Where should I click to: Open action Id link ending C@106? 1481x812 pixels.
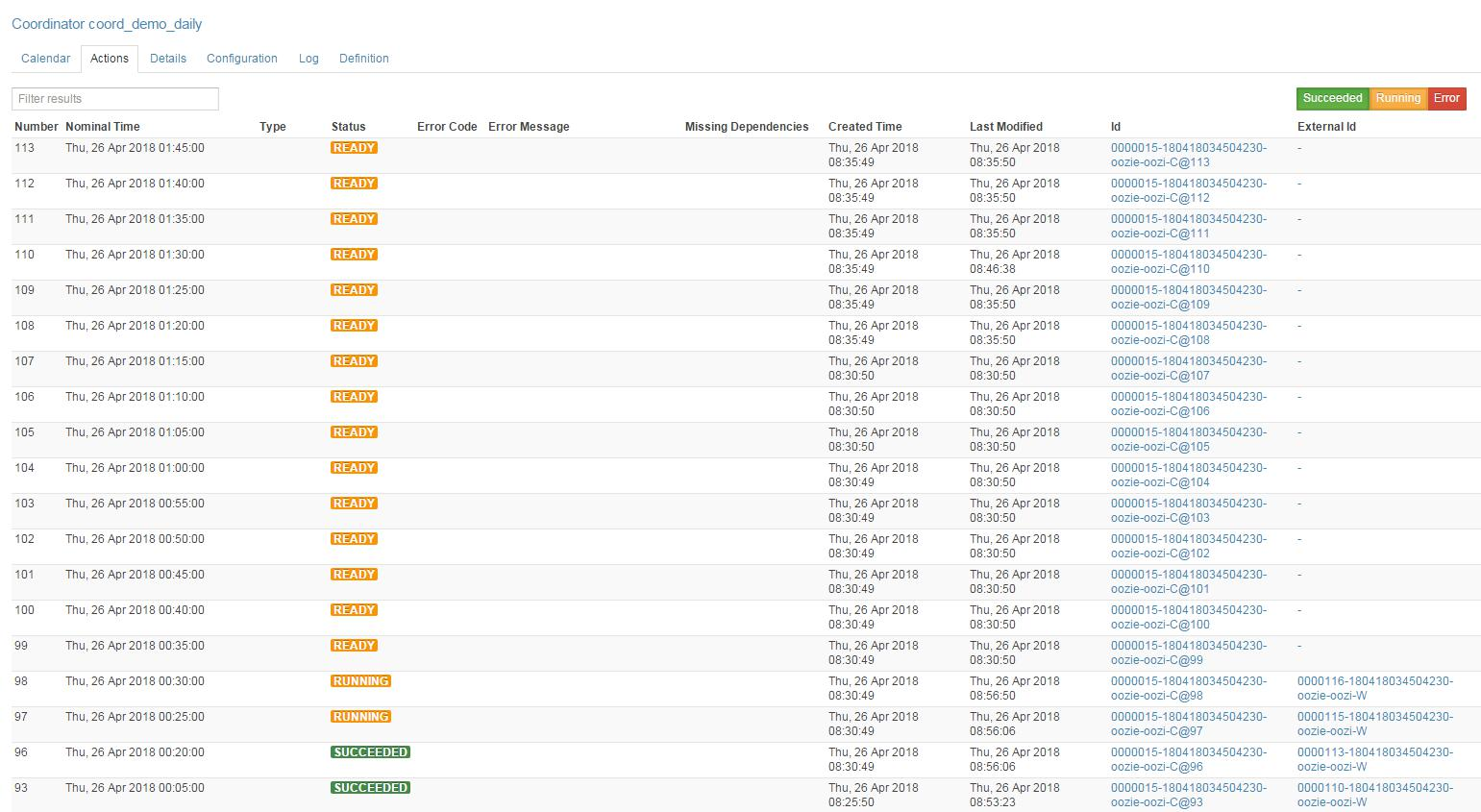tap(1189, 405)
